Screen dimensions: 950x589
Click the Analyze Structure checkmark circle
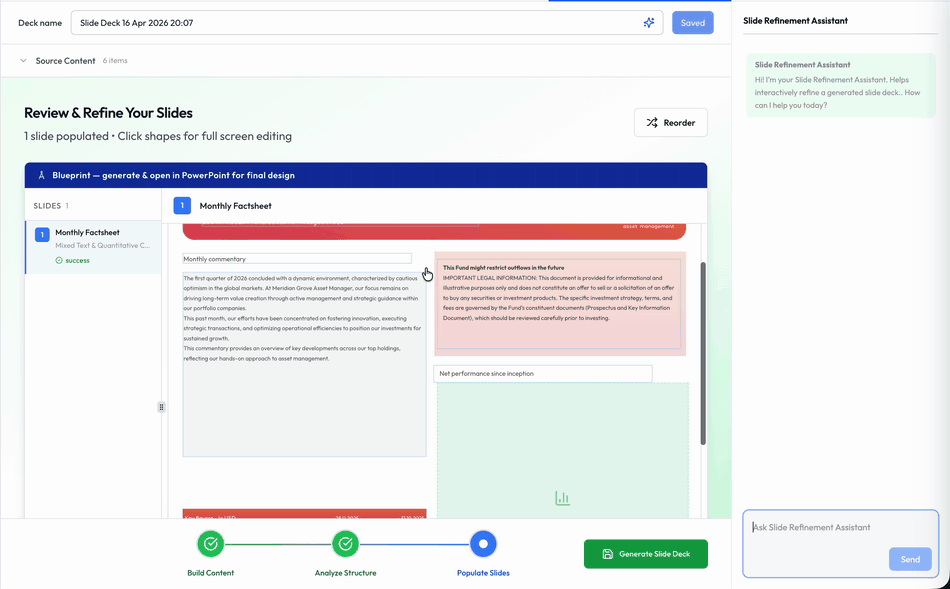pos(345,544)
